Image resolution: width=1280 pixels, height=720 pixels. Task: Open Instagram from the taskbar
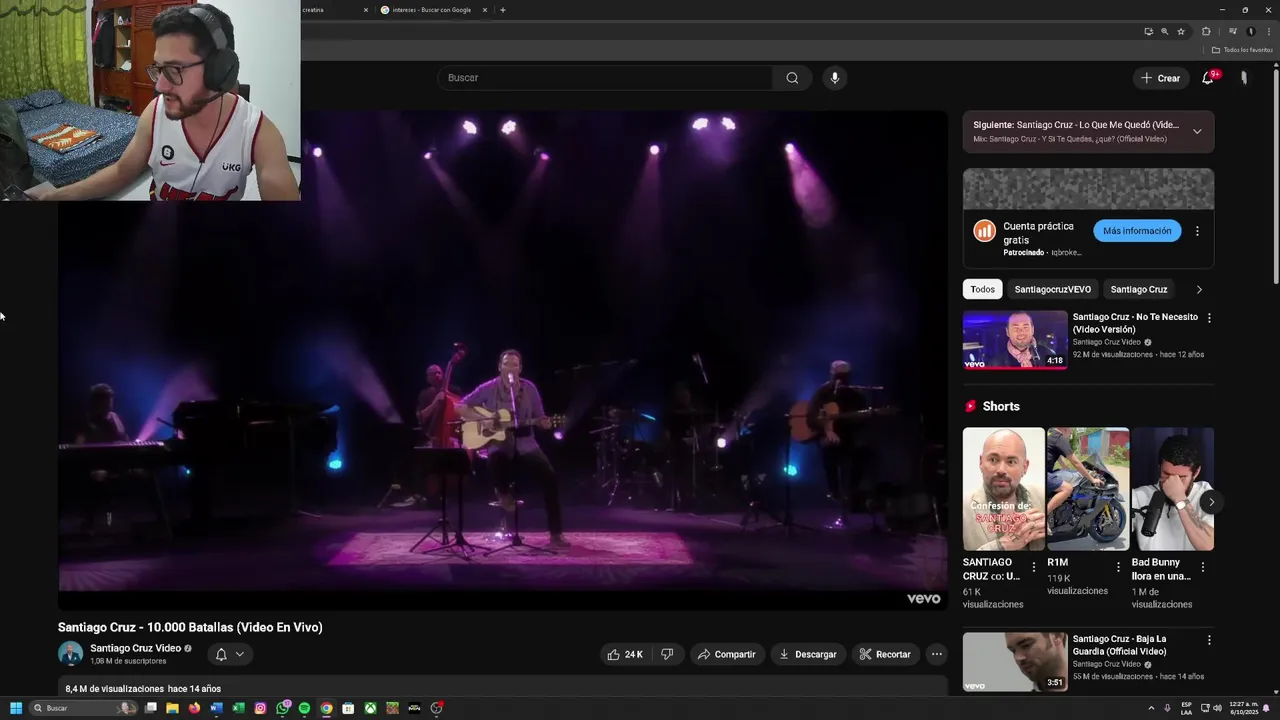(x=260, y=708)
